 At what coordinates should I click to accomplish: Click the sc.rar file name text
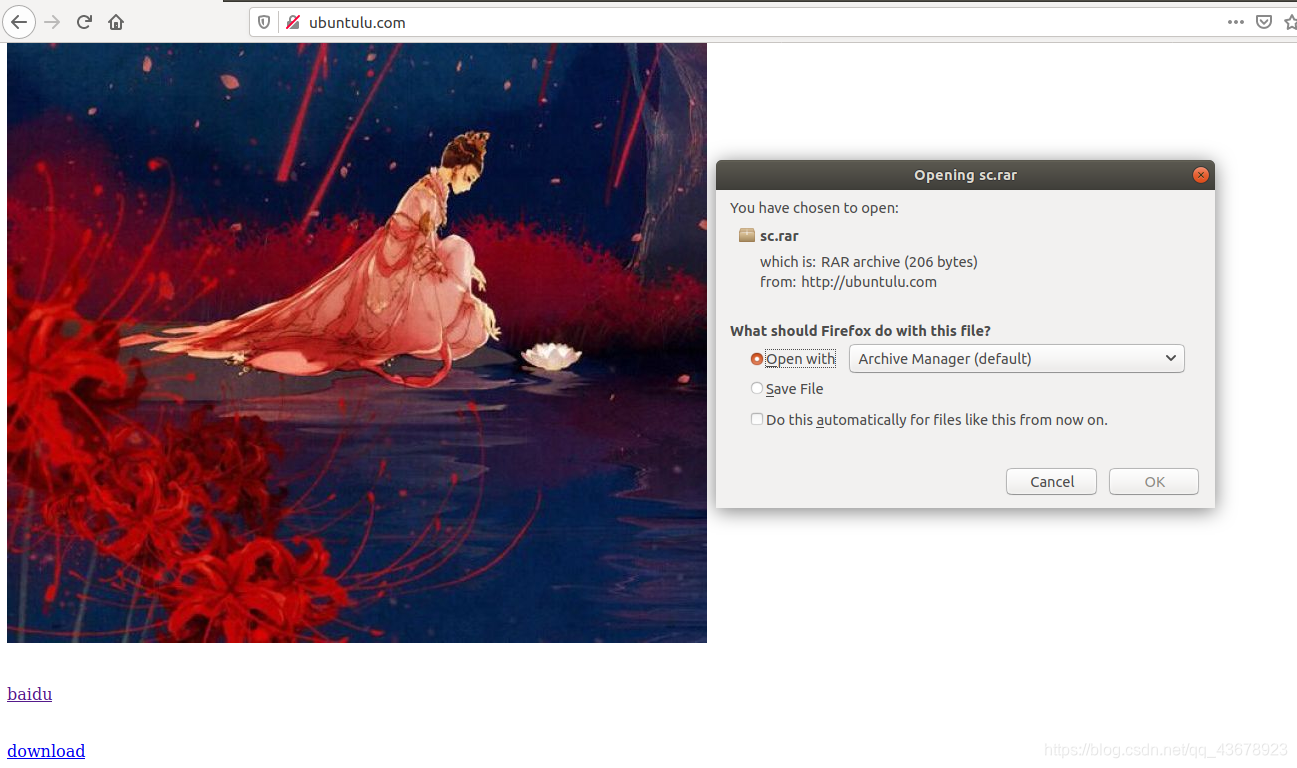(779, 236)
